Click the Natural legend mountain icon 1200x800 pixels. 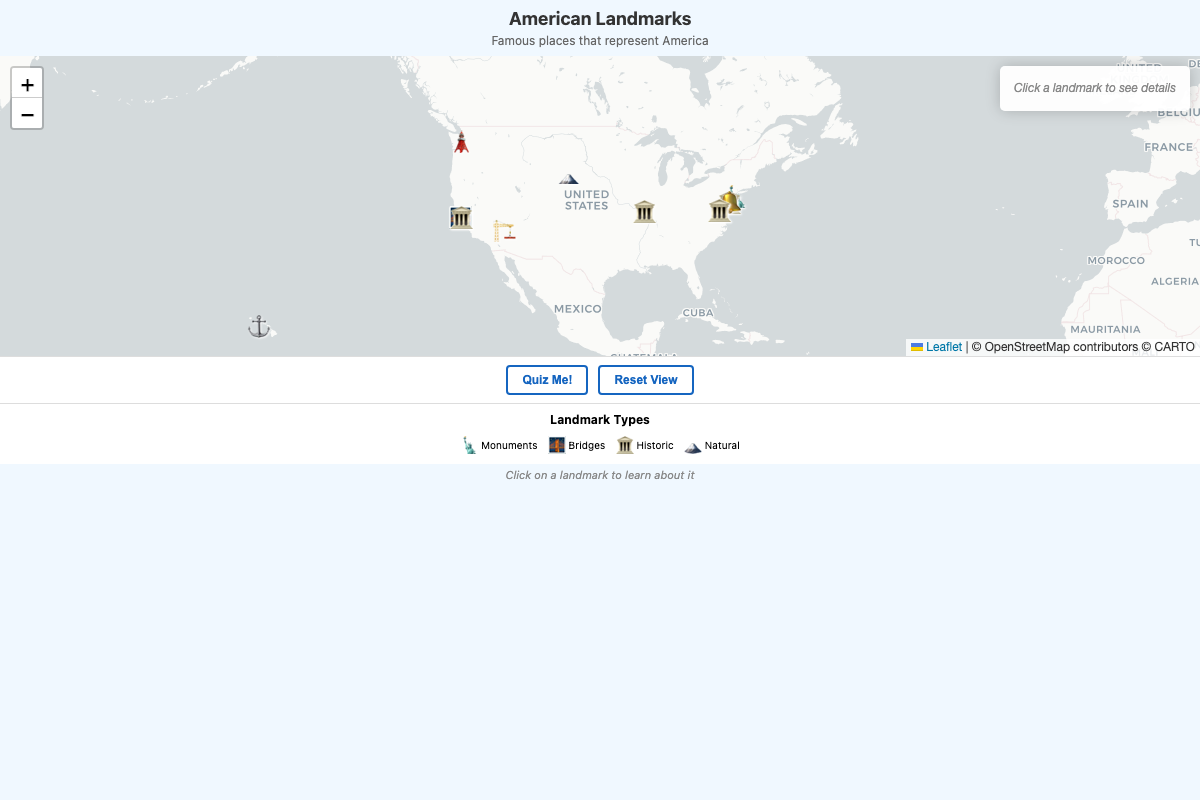click(693, 446)
